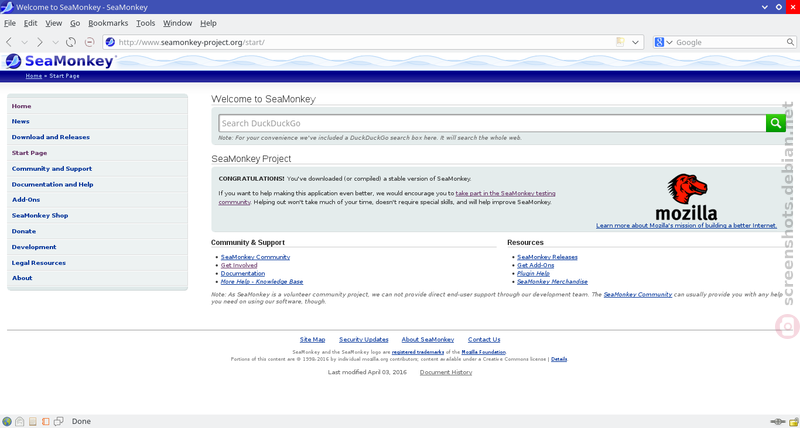Open the Get Add-Ons resource link
This screenshot has height=428, width=800.
535,265
